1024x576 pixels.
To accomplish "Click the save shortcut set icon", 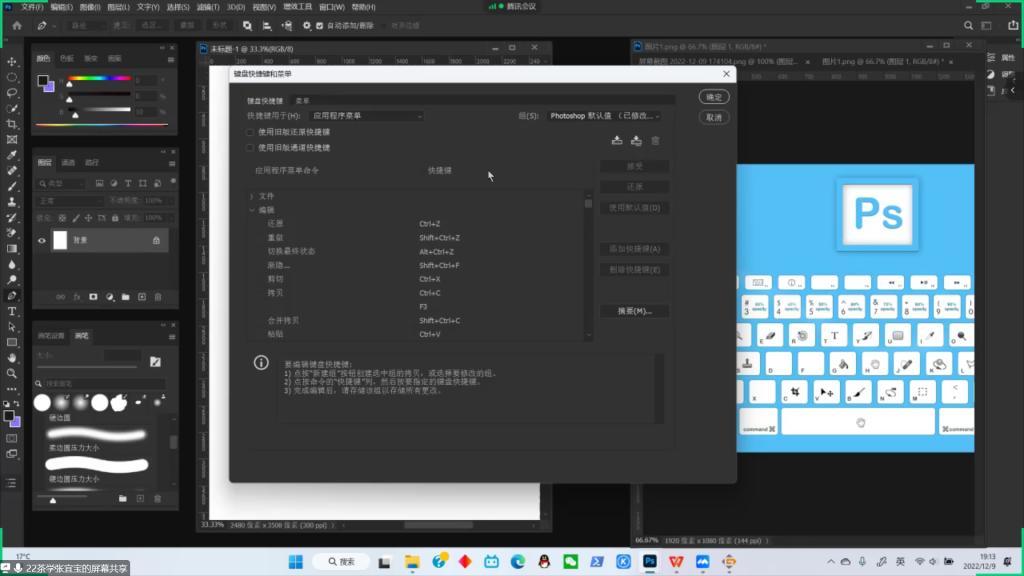I will (x=617, y=141).
